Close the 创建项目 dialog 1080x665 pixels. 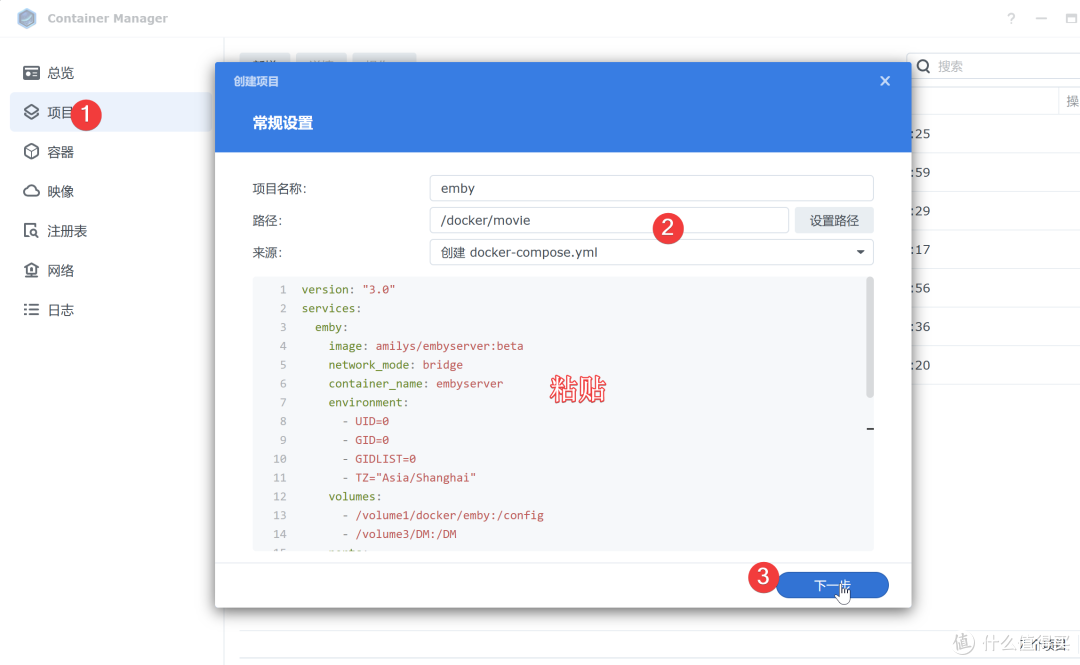pos(885,81)
